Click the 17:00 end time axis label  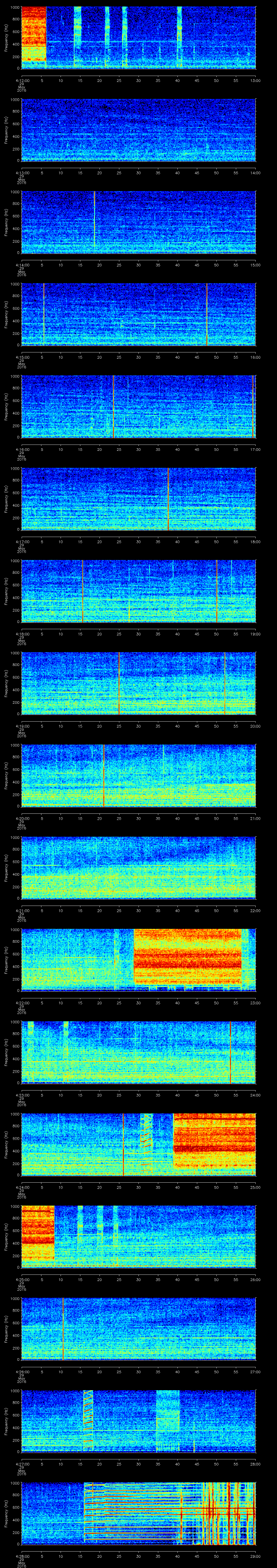coord(255,449)
